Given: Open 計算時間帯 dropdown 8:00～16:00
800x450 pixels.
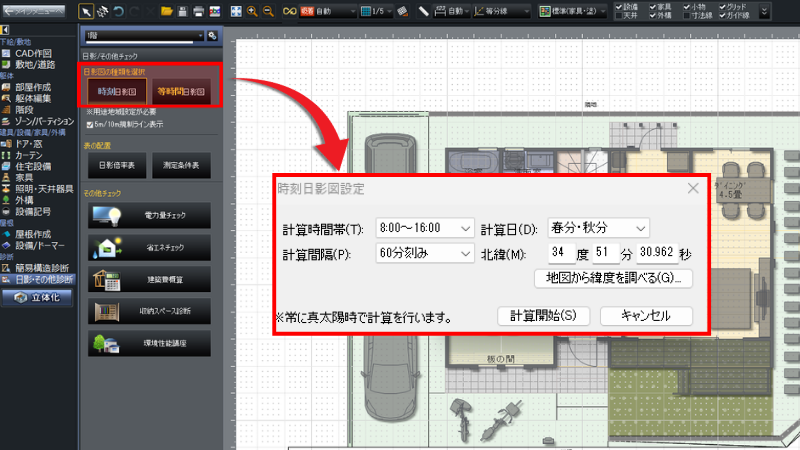Looking at the screenshot, I should [424, 228].
